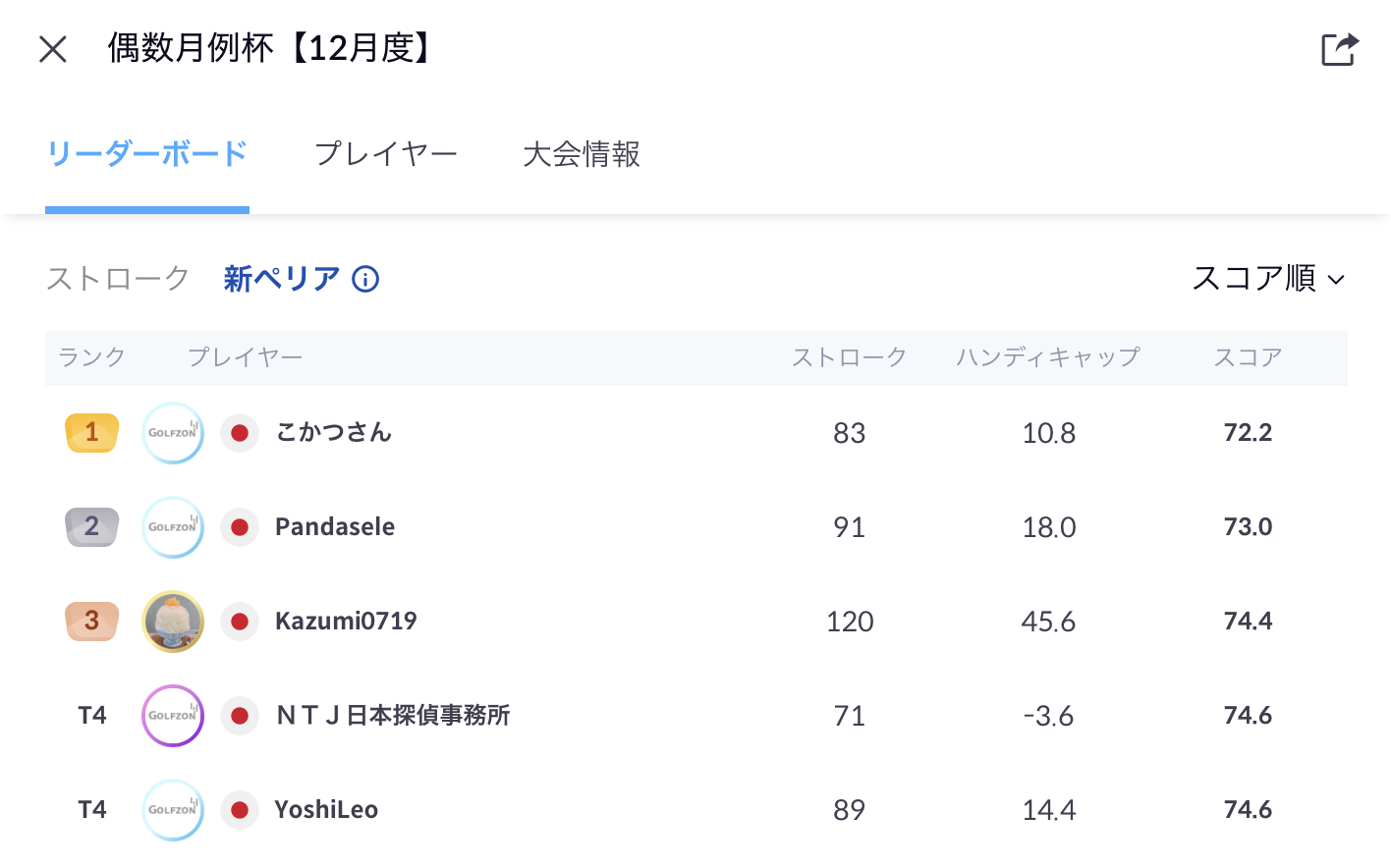This screenshot has height=868, width=1391.
Task: Click the スコア column header
Action: (x=1248, y=357)
